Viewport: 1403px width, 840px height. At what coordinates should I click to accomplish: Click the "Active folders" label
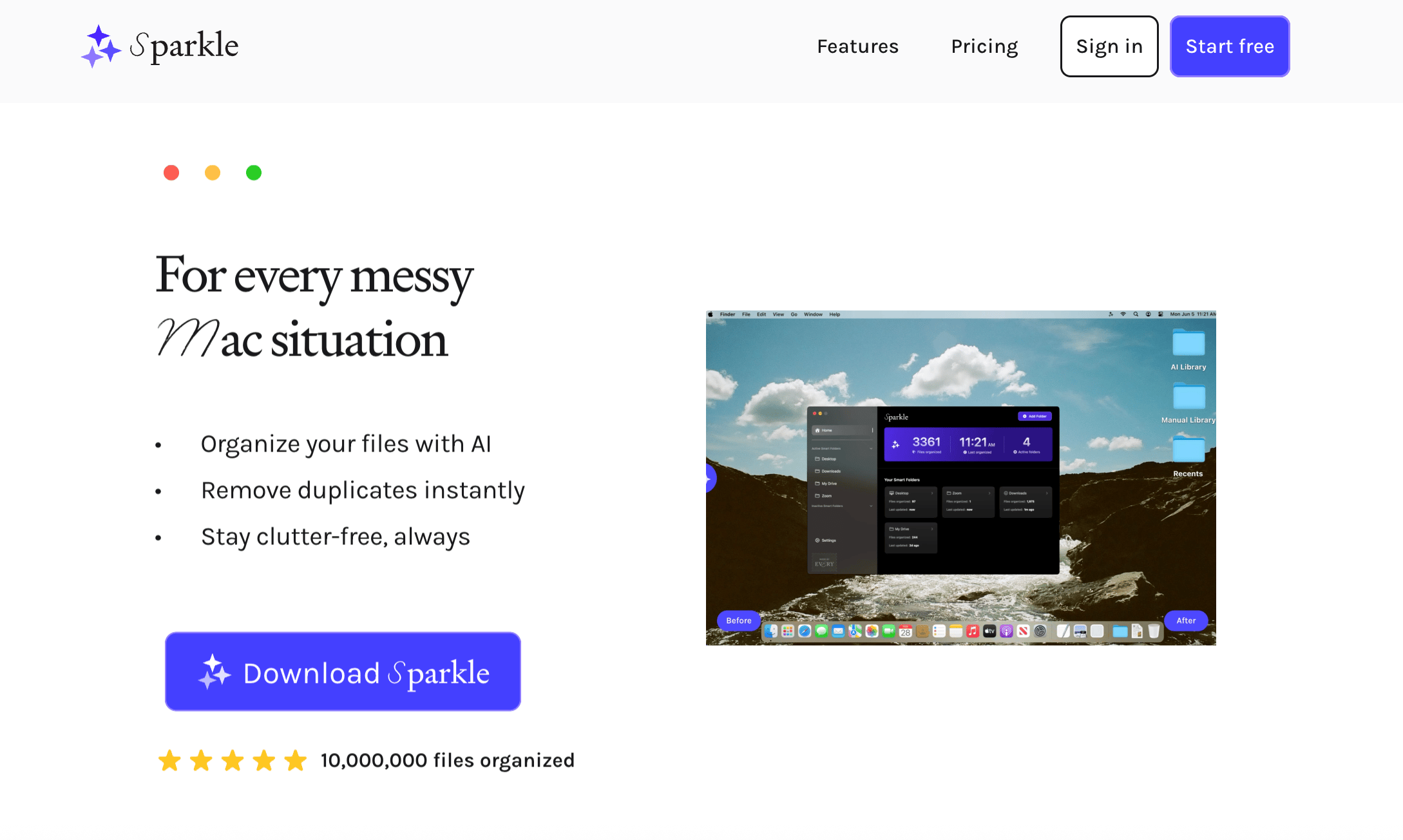tap(1027, 452)
